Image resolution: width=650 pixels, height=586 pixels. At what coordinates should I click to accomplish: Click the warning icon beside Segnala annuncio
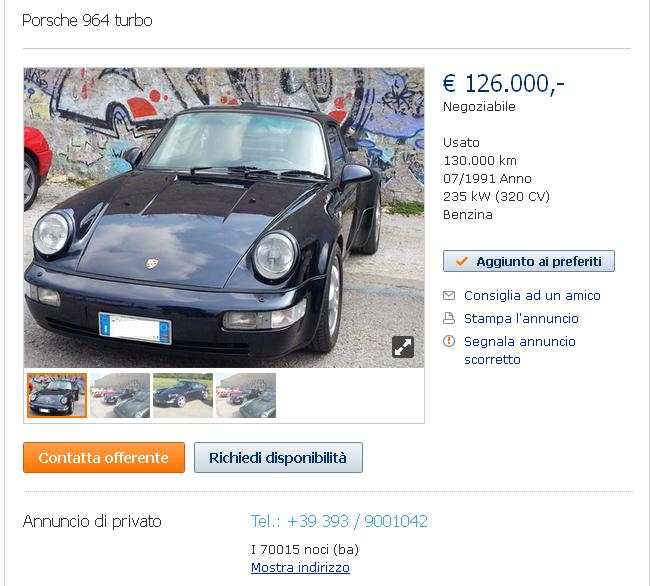pos(449,341)
